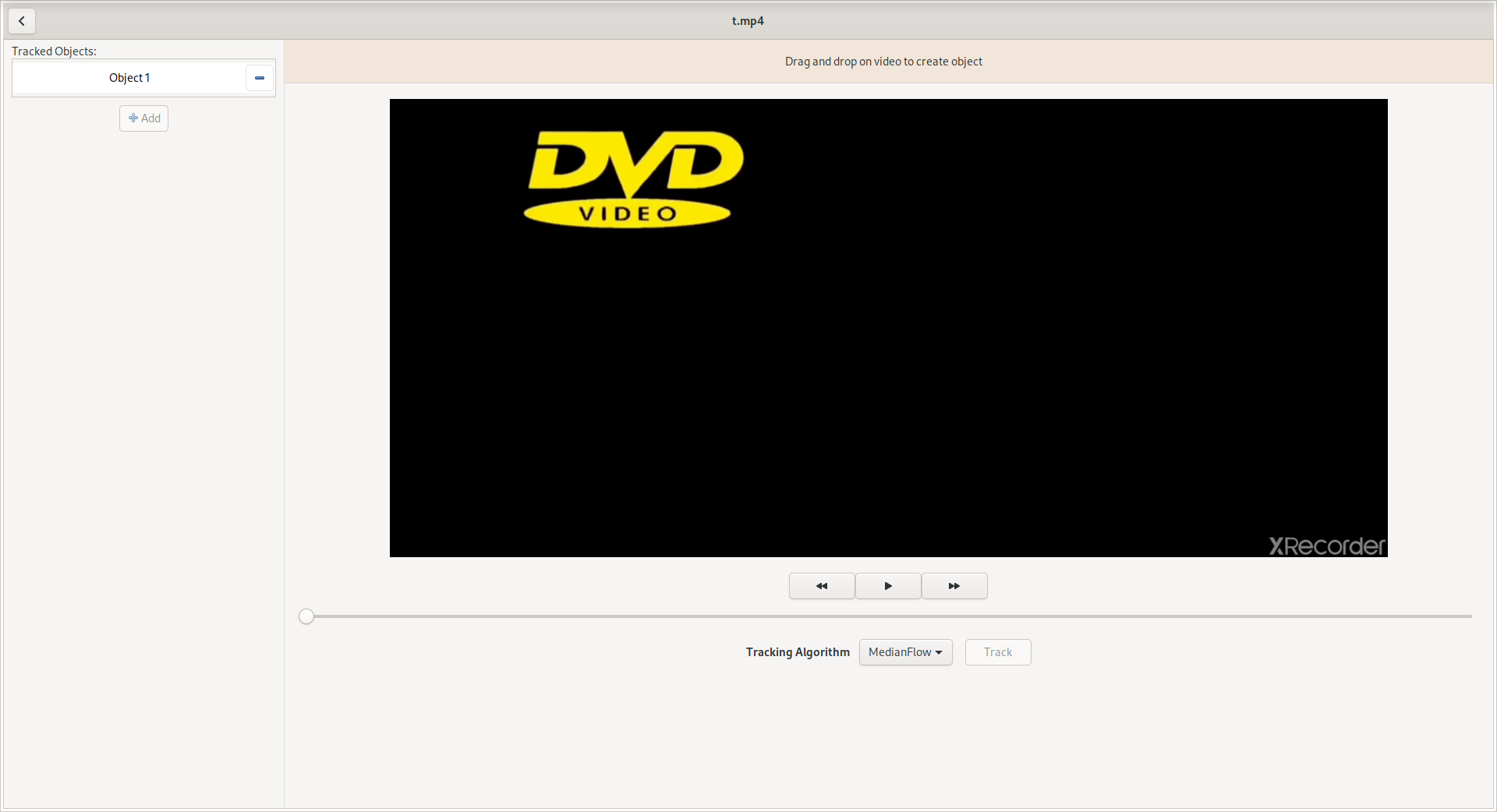Click the t.mp4 window title
The width and height of the screenshot is (1497, 812).
(748, 21)
